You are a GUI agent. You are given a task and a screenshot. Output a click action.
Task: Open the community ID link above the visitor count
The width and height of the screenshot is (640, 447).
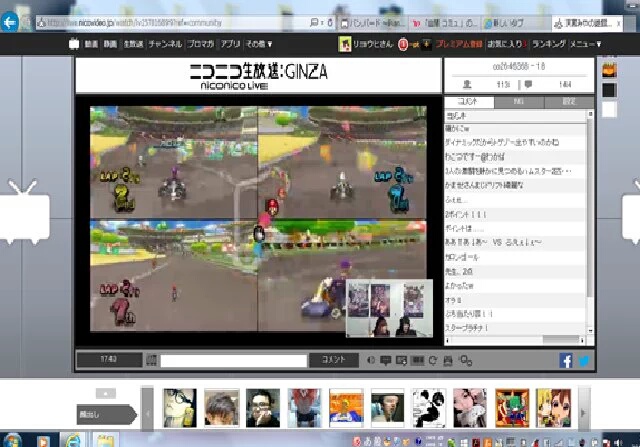click(519, 67)
